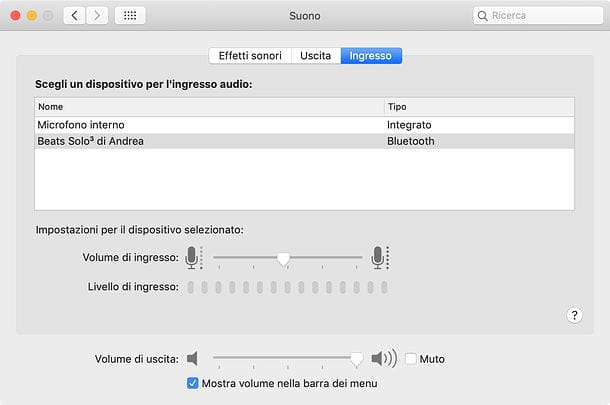The height and width of the screenshot is (405, 610).
Task: Go forward with the right chevron button
Action: pos(97,16)
